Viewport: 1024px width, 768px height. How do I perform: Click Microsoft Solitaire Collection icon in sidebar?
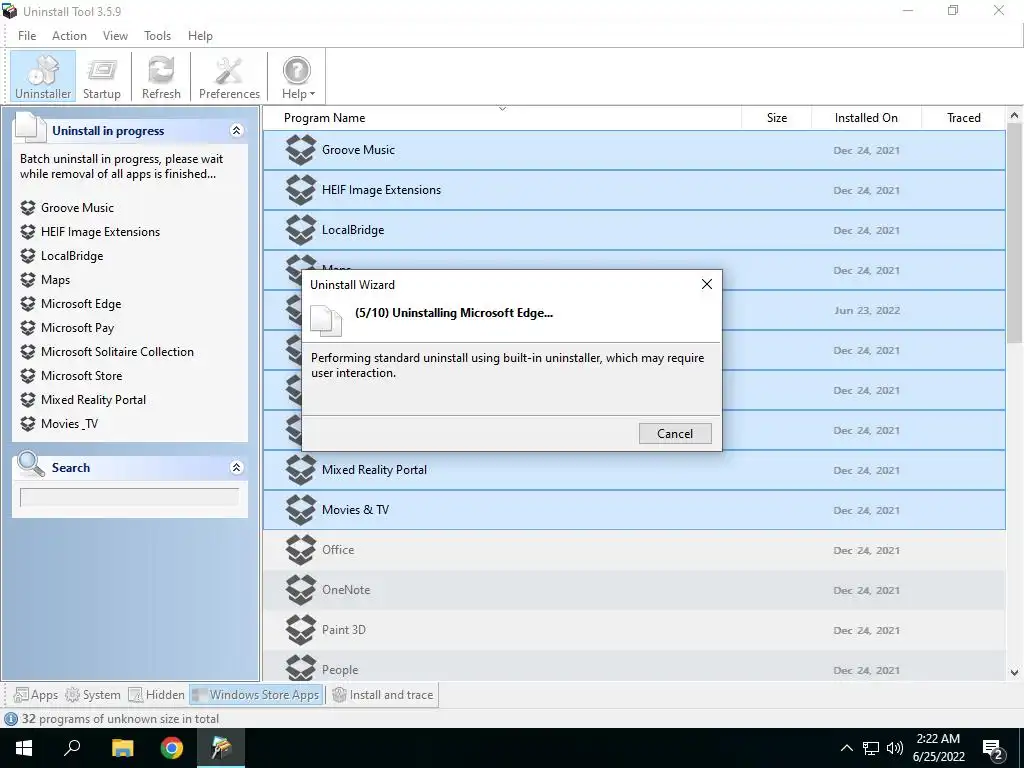click(27, 352)
